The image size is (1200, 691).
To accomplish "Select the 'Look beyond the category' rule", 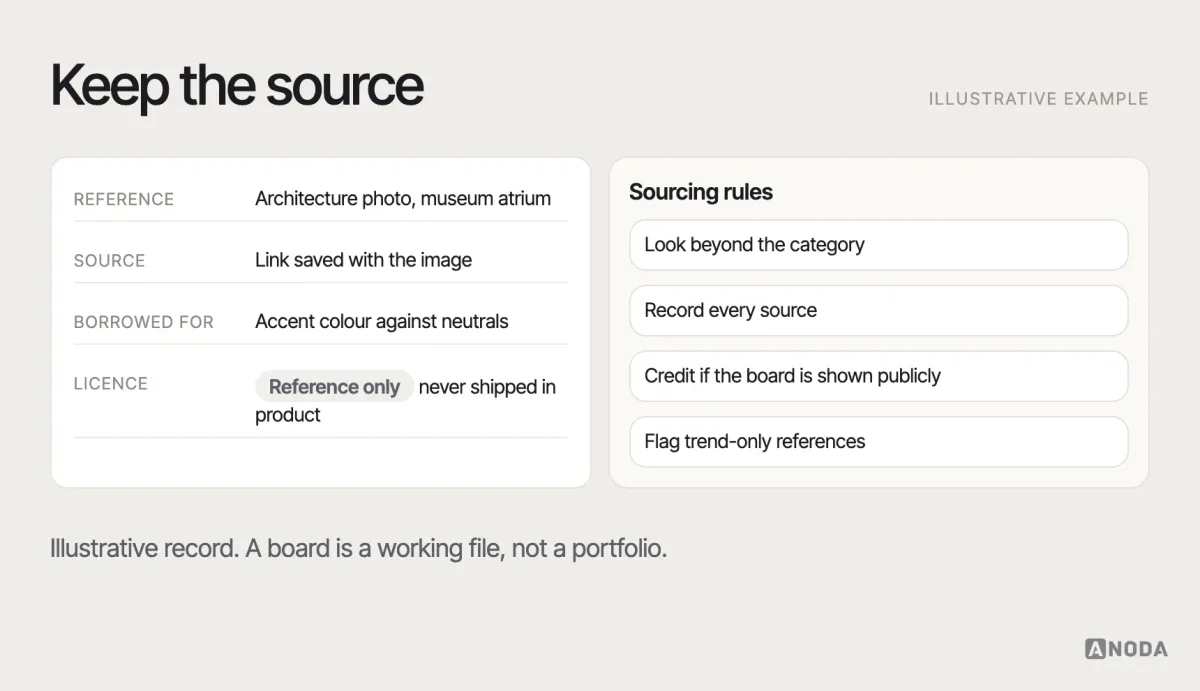I will pos(878,245).
